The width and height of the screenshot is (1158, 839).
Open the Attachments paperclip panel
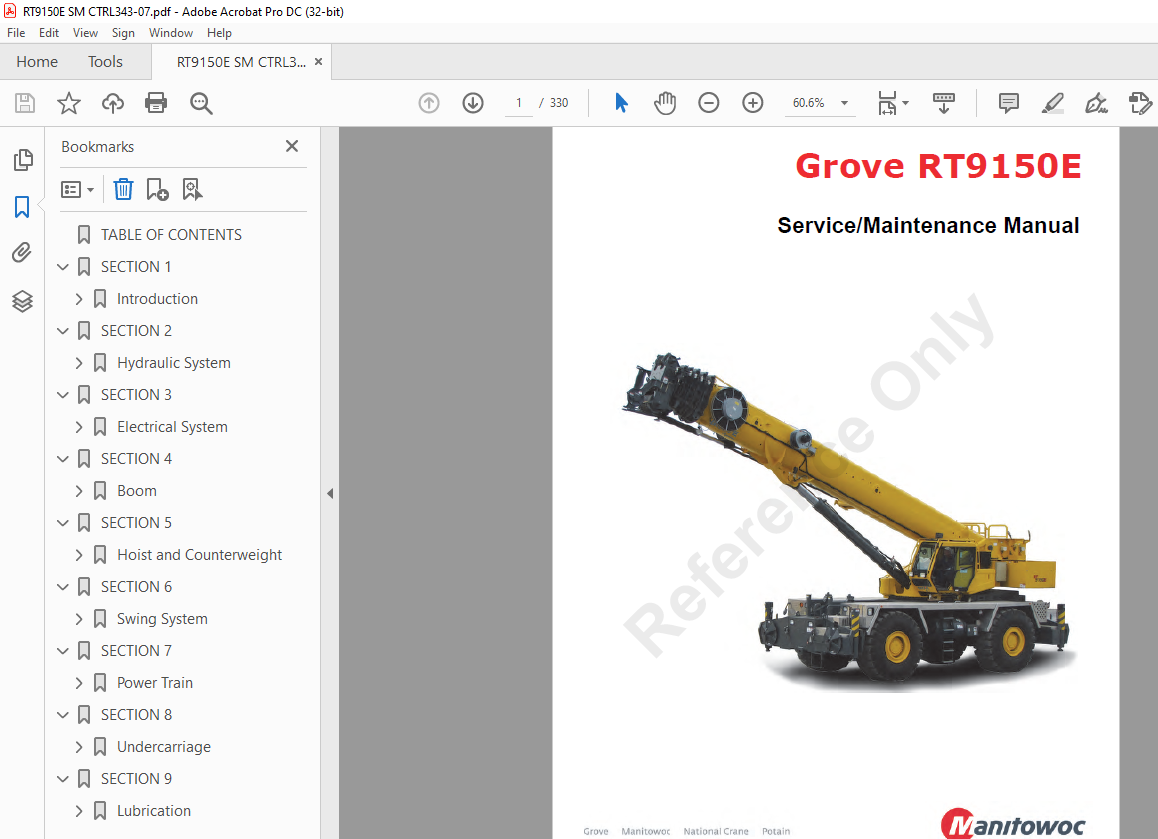(22, 253)
